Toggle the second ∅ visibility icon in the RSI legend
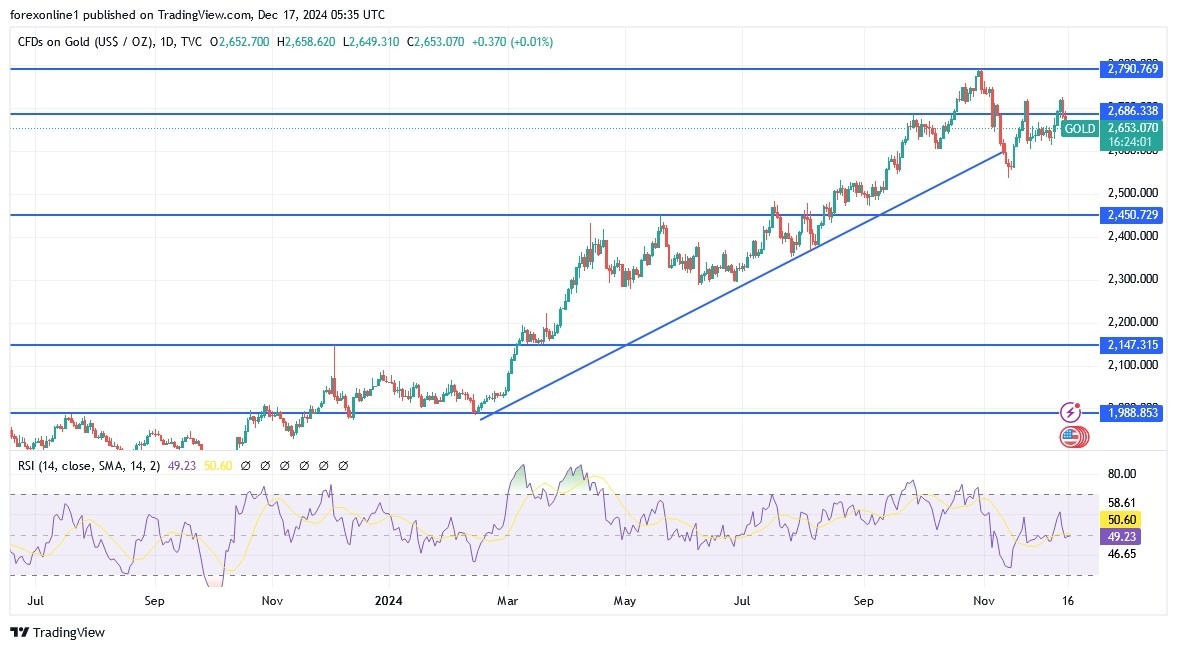Screen dimensions: 1177x650 coord(264,466)
